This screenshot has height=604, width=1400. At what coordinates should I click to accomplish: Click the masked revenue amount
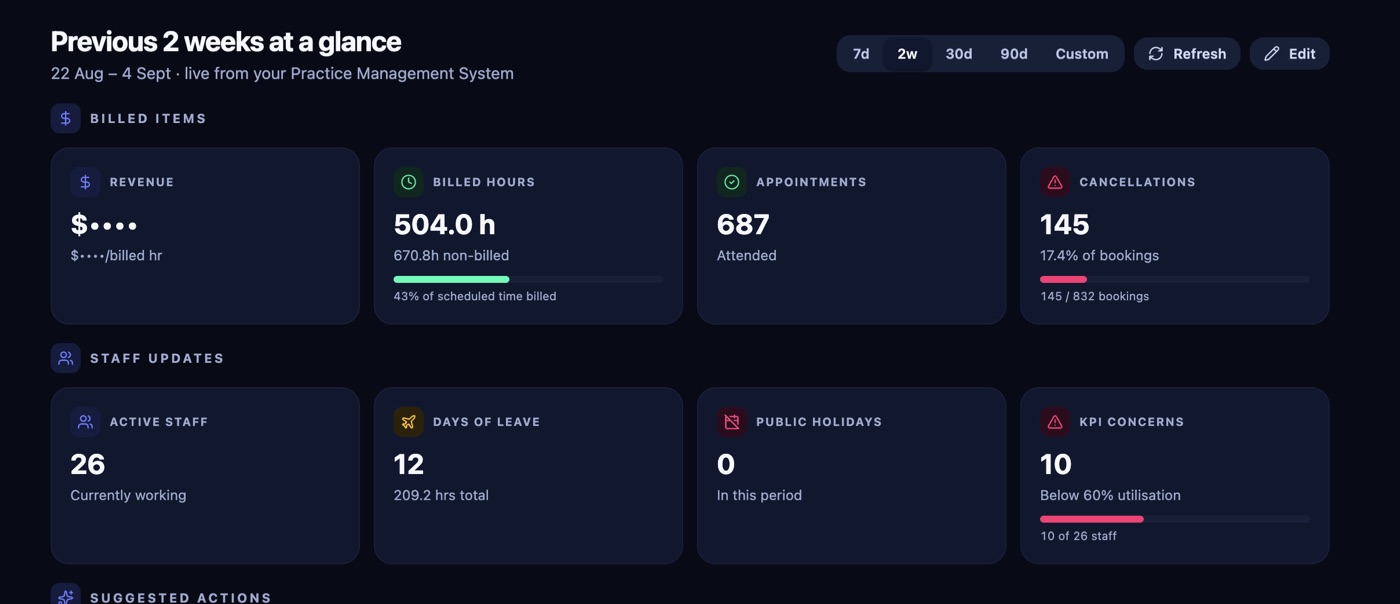pyautogui.click(x=104, y=224)
